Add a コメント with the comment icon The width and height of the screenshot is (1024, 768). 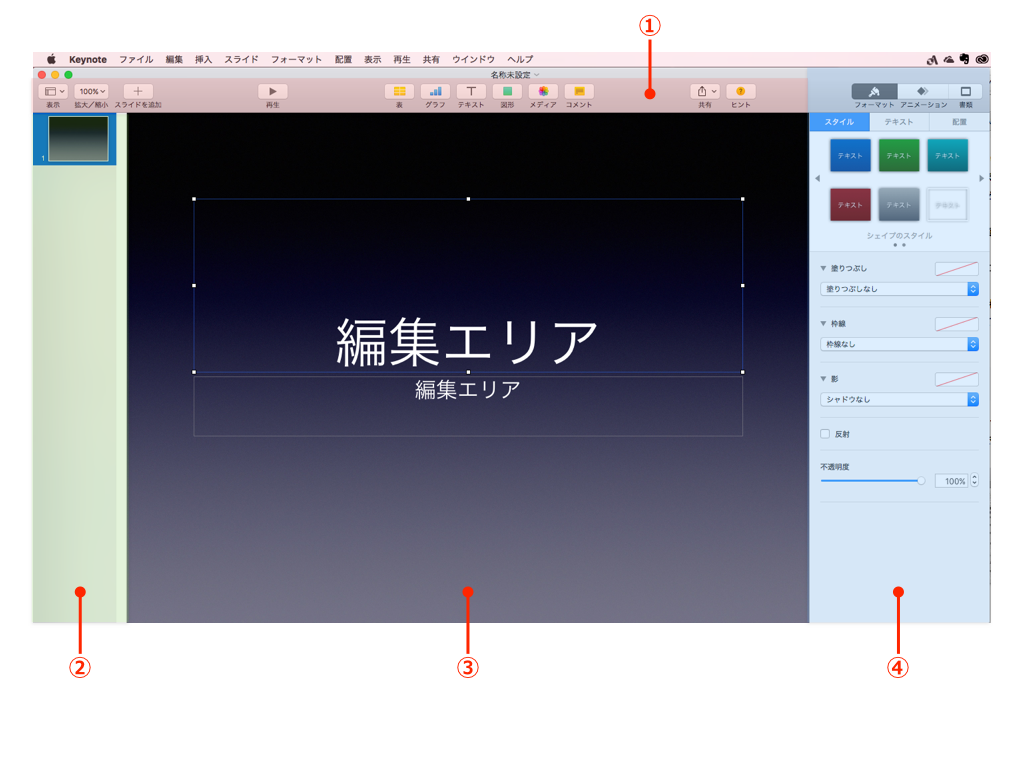[577, 91]
